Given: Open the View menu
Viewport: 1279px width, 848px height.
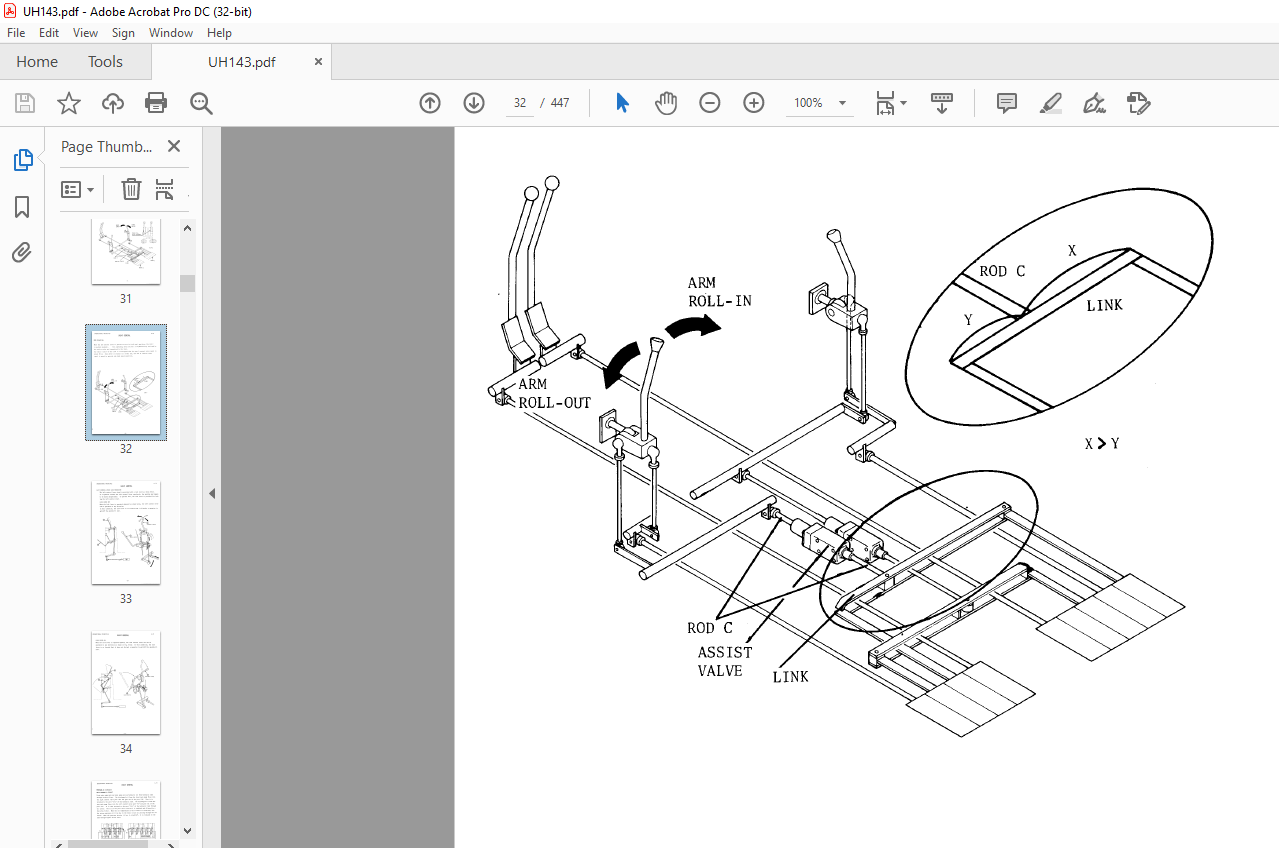Looking at the screenshot, I should [x=85, y=33].
